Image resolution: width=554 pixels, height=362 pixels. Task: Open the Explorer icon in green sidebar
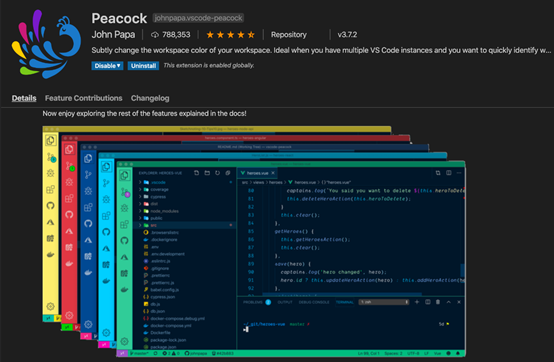[124, 175]
